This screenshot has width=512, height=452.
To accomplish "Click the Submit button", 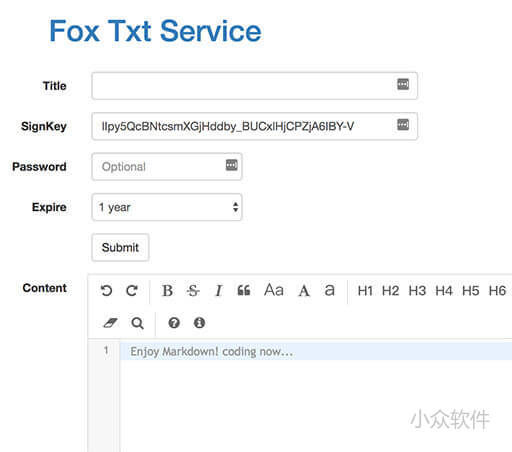I will point(120,247).
